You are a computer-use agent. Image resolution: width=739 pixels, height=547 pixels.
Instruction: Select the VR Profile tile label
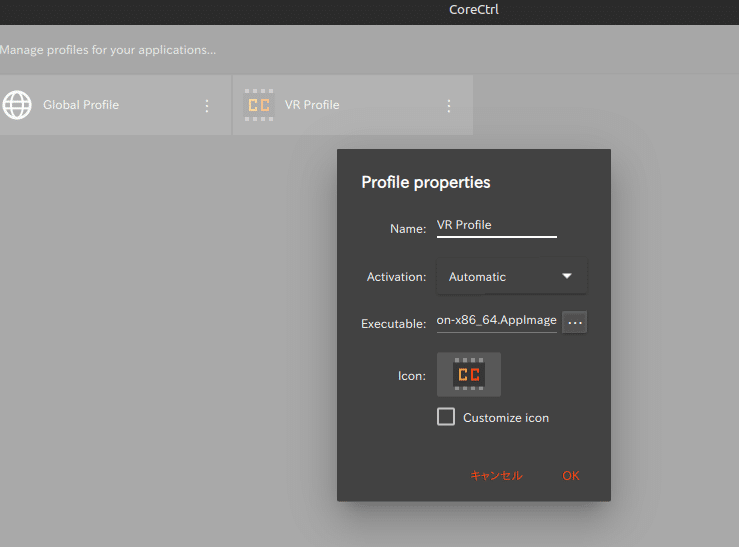[312, 105]
